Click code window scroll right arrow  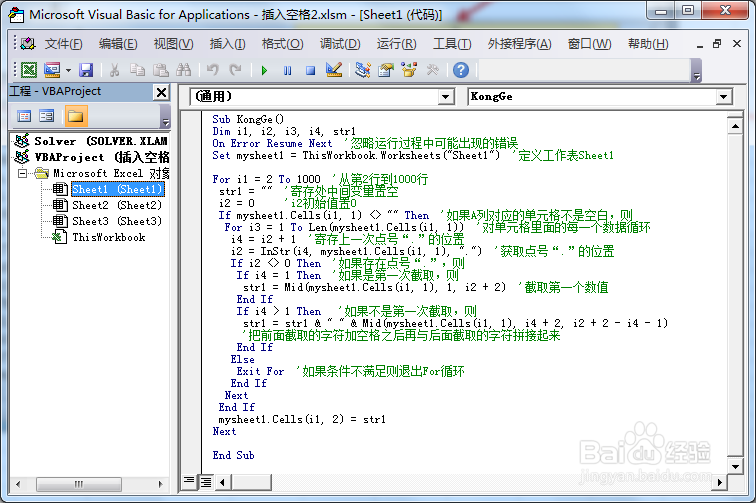(719, 482)
